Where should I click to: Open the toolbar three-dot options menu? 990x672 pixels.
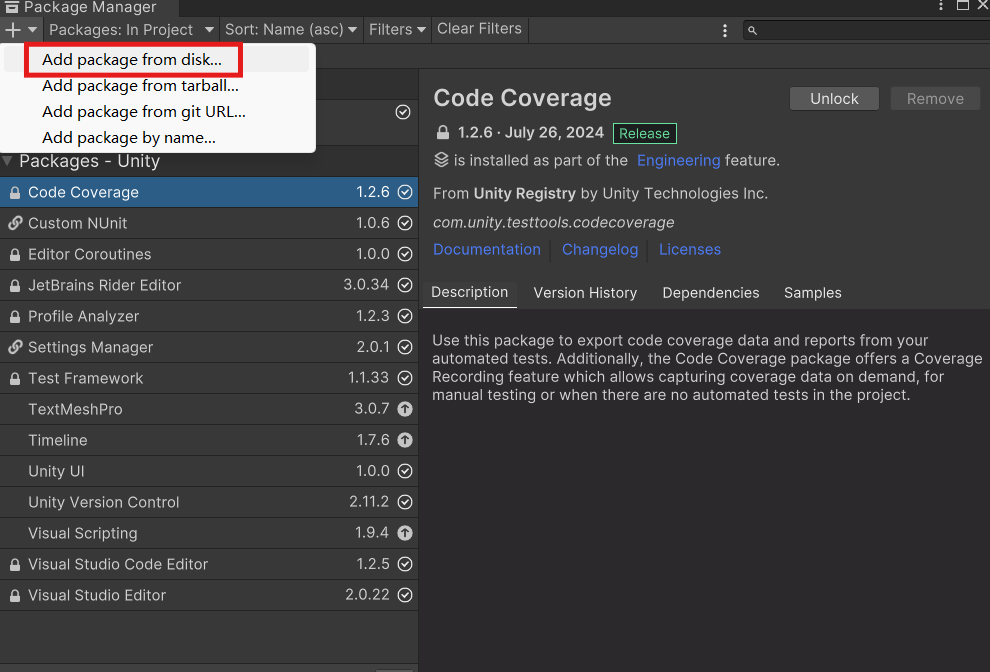point(725,30)
